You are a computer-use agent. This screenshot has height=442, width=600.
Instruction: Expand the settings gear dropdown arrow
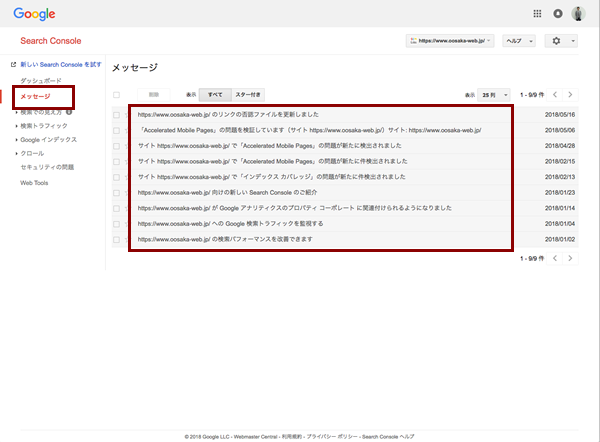(x=573, y=41)
